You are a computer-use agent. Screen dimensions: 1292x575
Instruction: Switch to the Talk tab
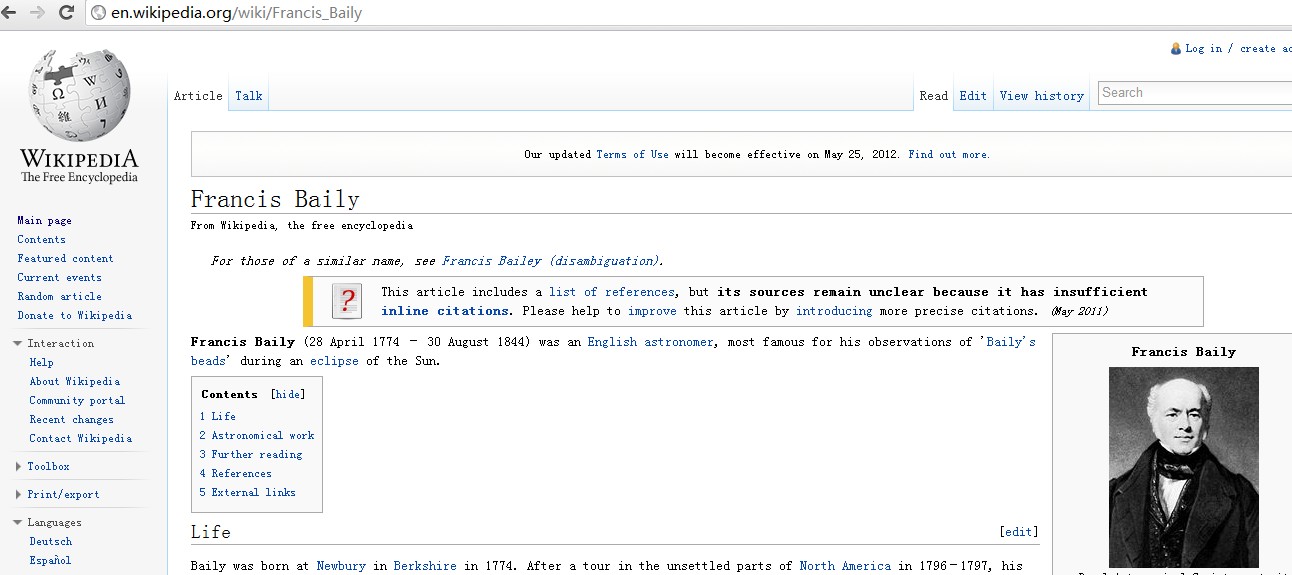(249, 96)
